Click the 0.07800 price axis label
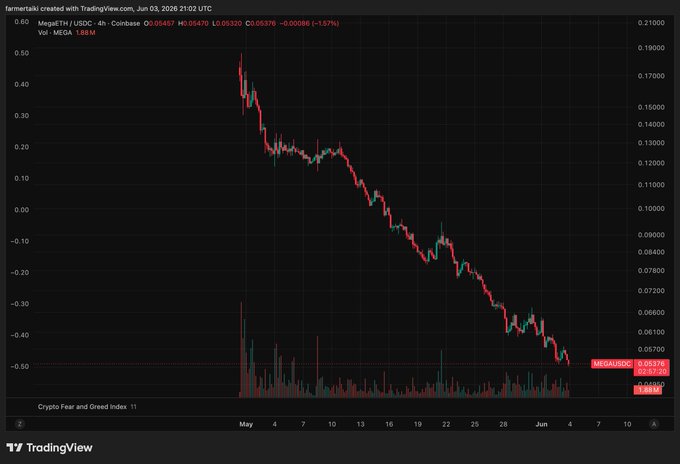The width and height of the screenshot is (680, 464). tap(651, 271)
